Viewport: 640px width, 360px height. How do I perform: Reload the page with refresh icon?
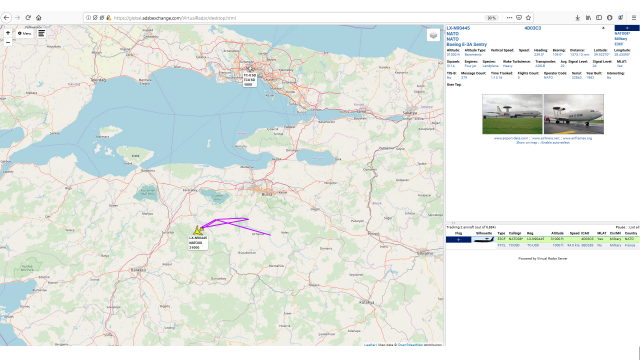coord(28,18)
